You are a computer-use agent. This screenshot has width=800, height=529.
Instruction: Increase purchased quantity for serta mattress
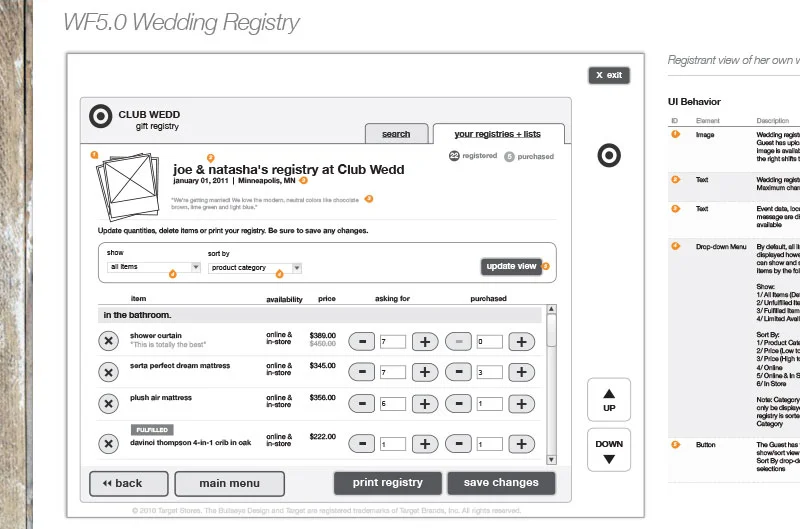[x=521, y=372]
